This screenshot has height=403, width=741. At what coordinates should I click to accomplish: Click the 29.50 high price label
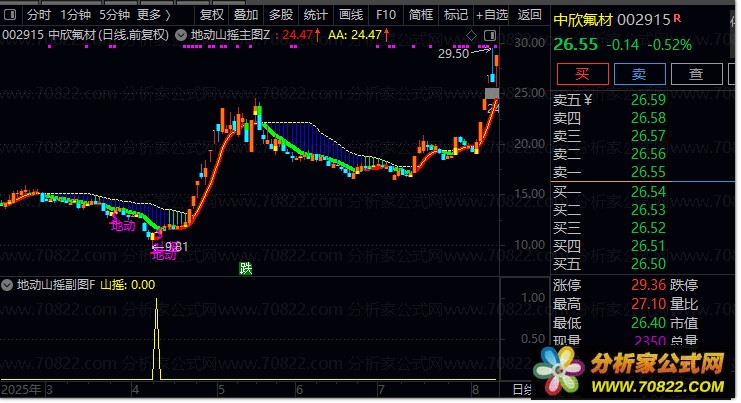[453, 53]
